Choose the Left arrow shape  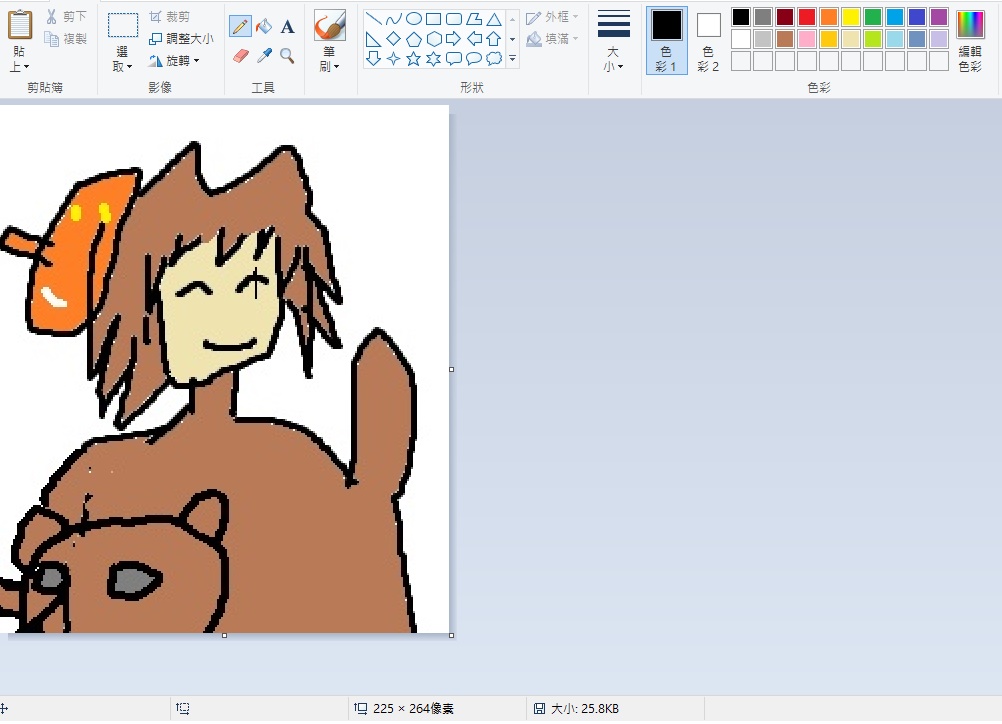474,39
